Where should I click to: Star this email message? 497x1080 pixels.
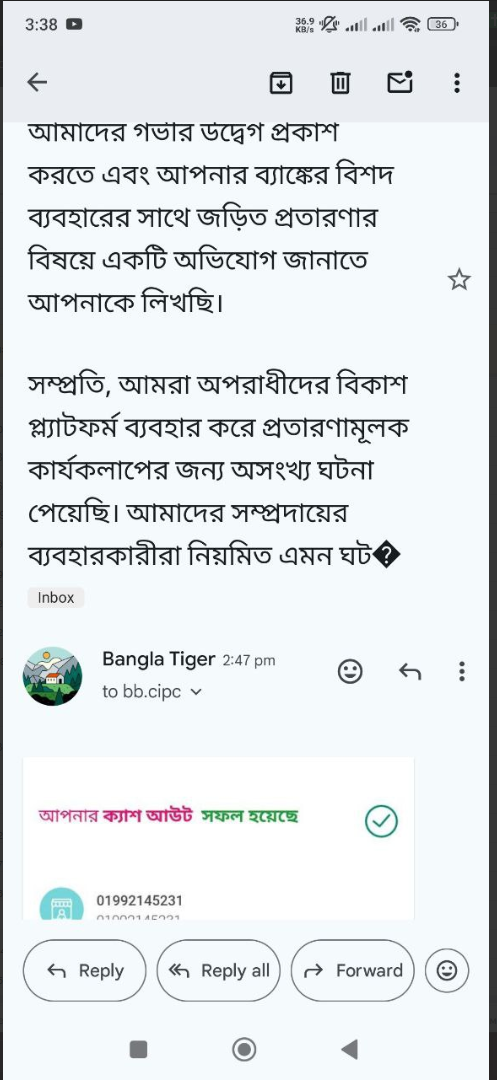[x=458, y=280]
